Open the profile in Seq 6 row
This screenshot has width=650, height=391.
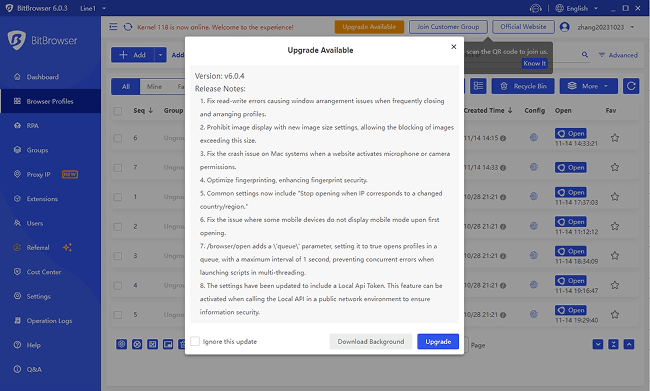pyautogui.click(x=571, y=133)
